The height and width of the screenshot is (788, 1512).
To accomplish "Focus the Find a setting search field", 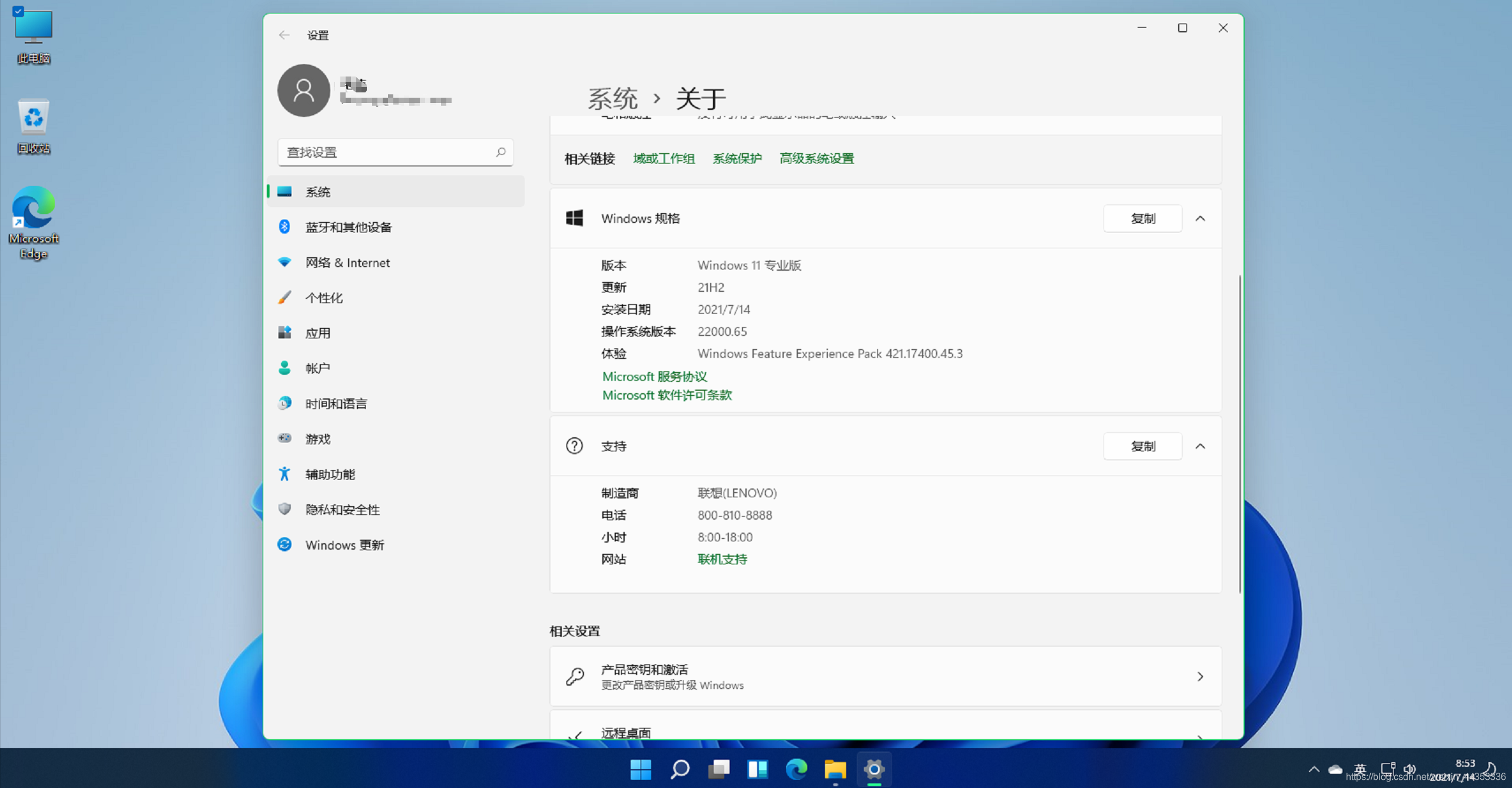I will (389, 152).
